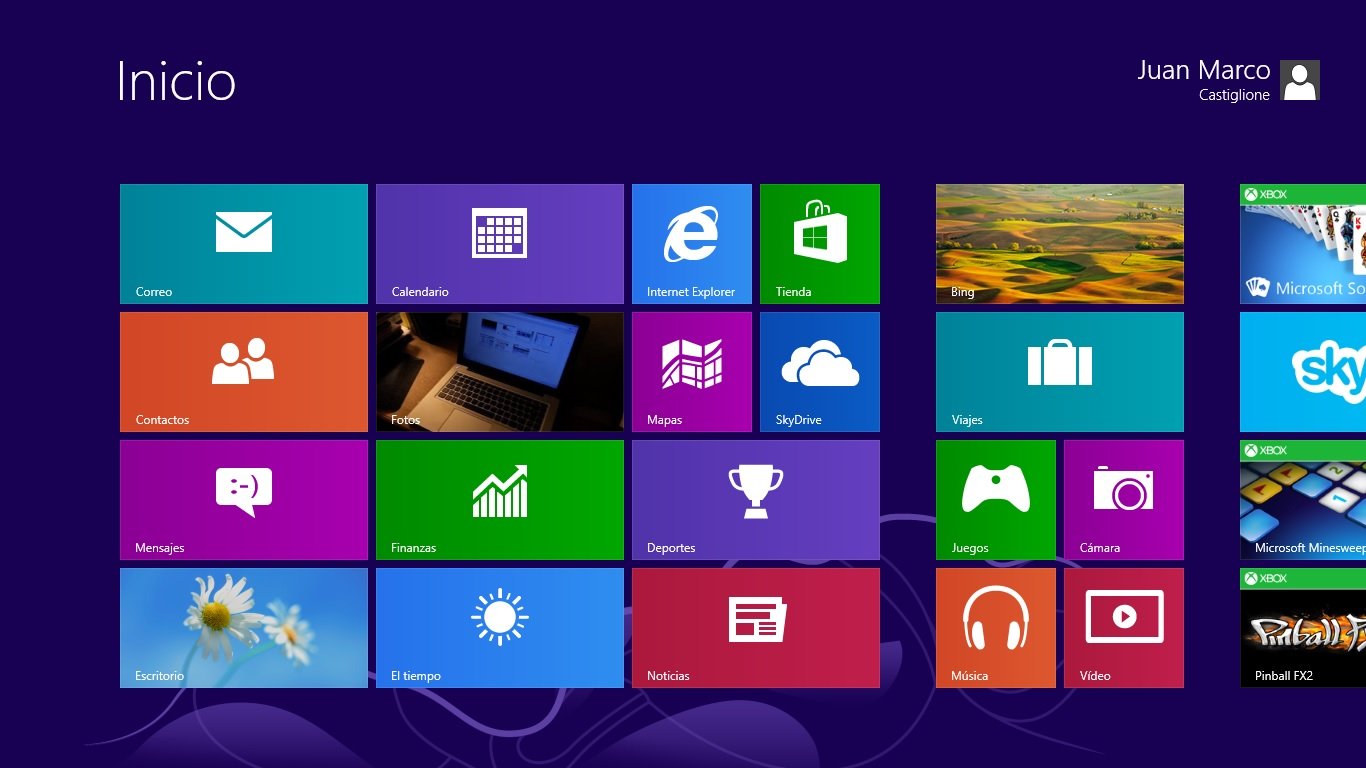Open El tiempo weather tile
1366x768 pixels.
pyautogui.click(x=500, y=628)
